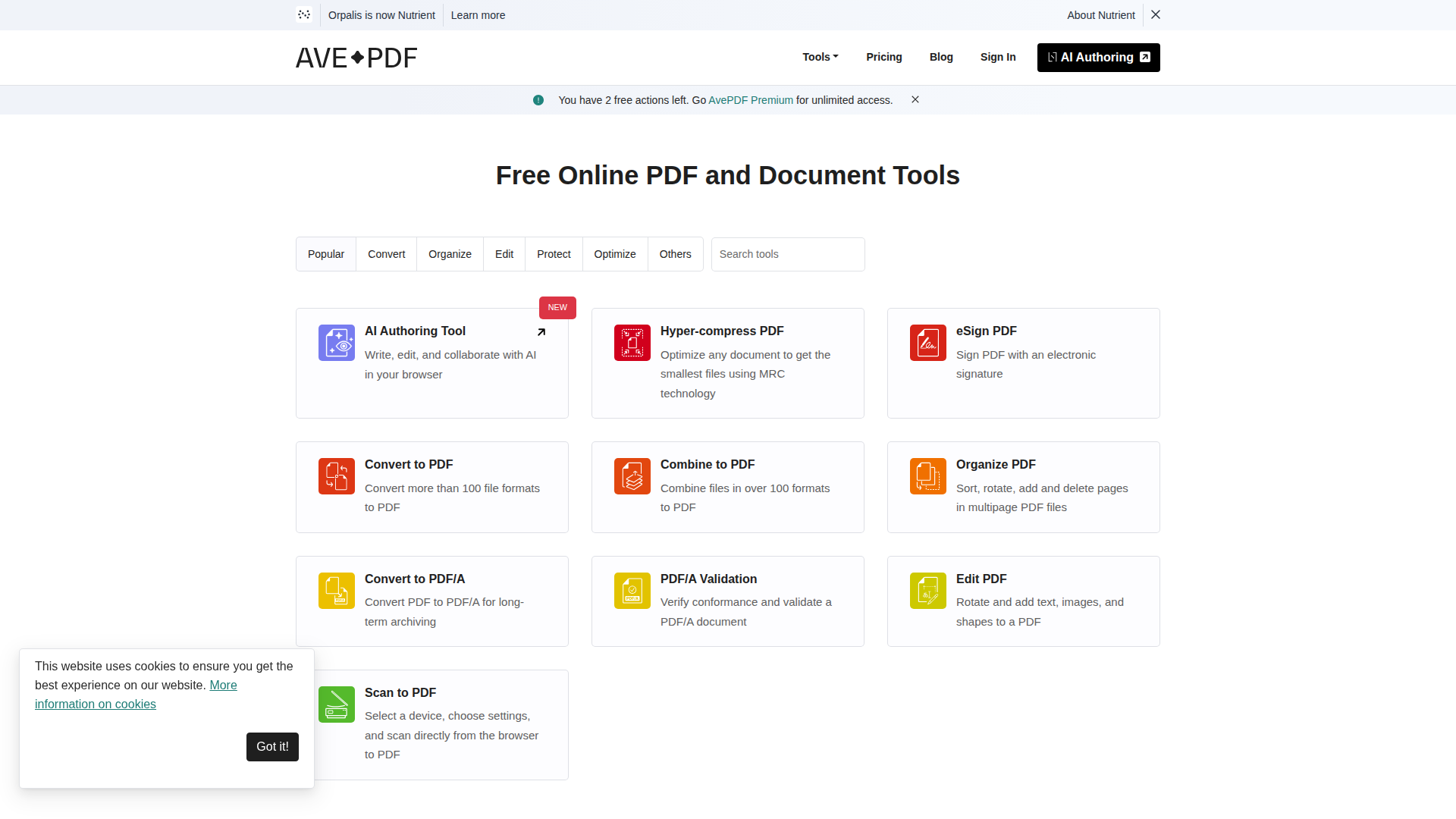This screenshot has width=1456, height=819.
Task: Click the AVEPDF logo
Action: [356, 58]
